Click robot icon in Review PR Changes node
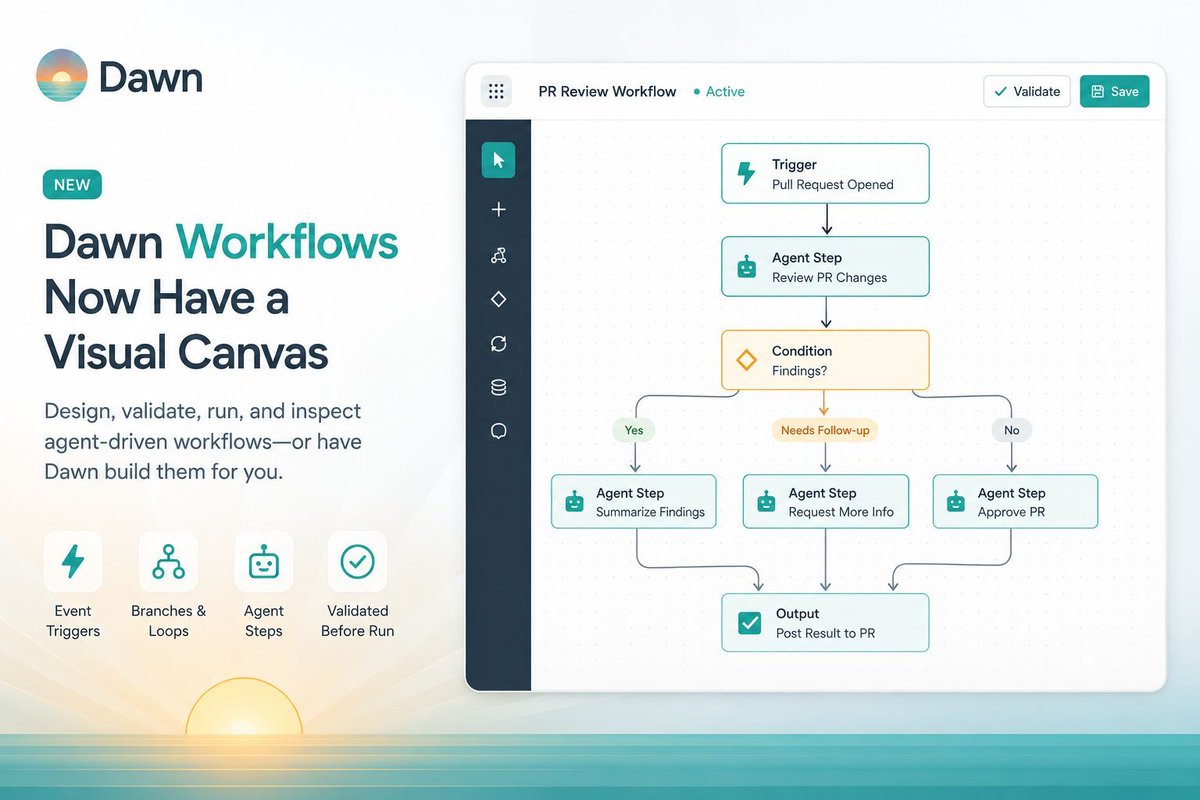 coord(746,267)
